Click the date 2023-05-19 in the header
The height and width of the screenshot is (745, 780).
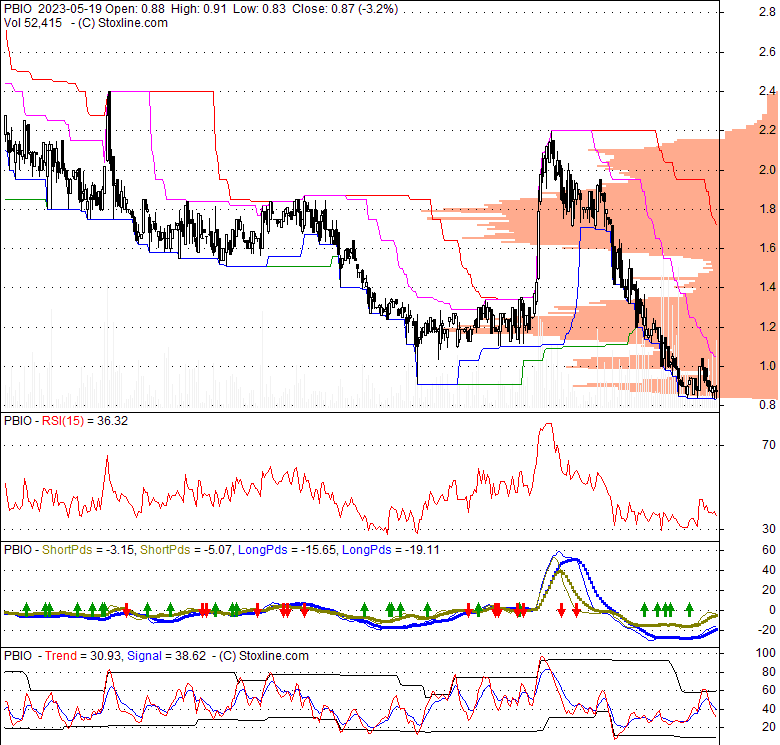tap(73, 9)
